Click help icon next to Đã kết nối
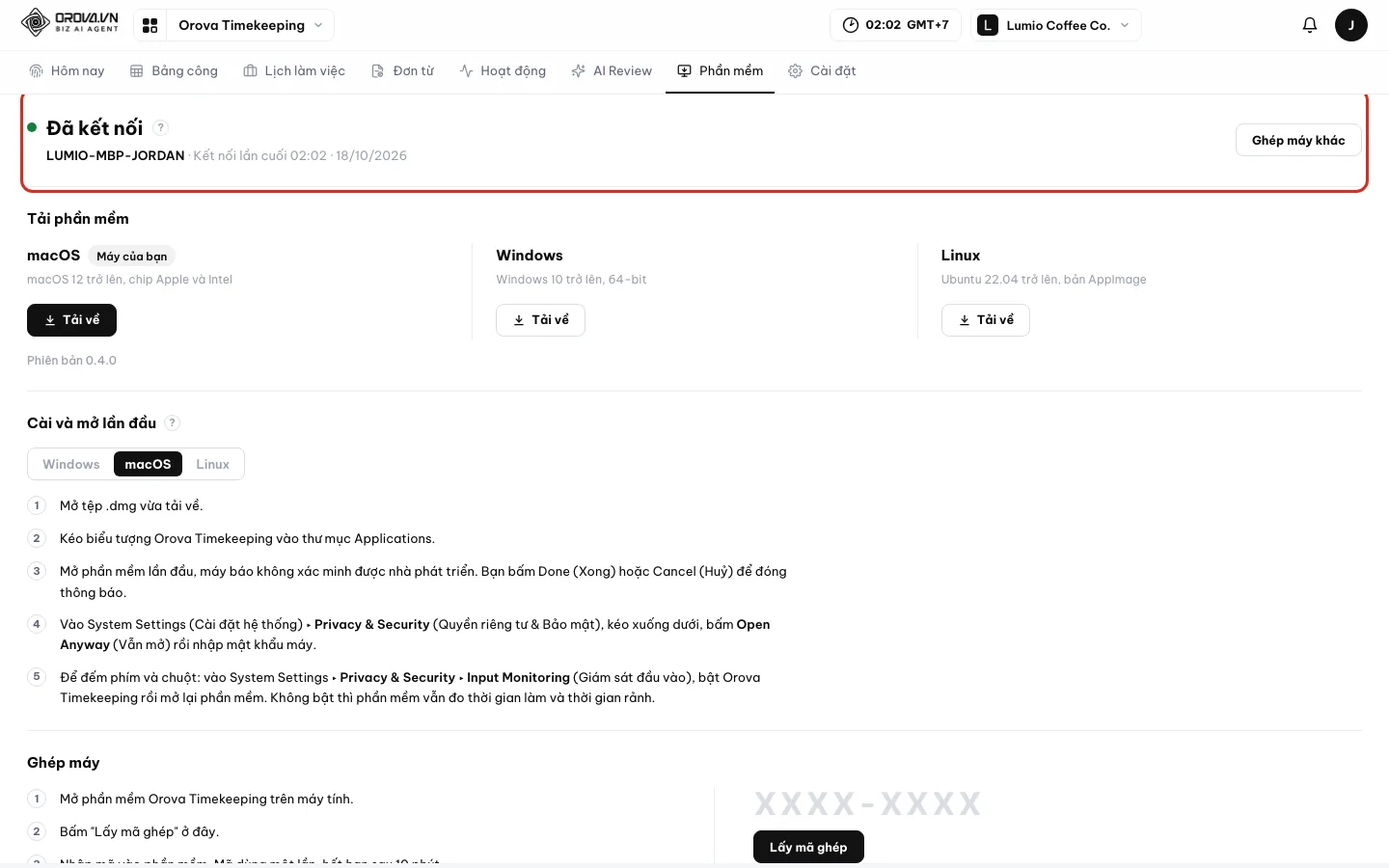 [161, 127]
